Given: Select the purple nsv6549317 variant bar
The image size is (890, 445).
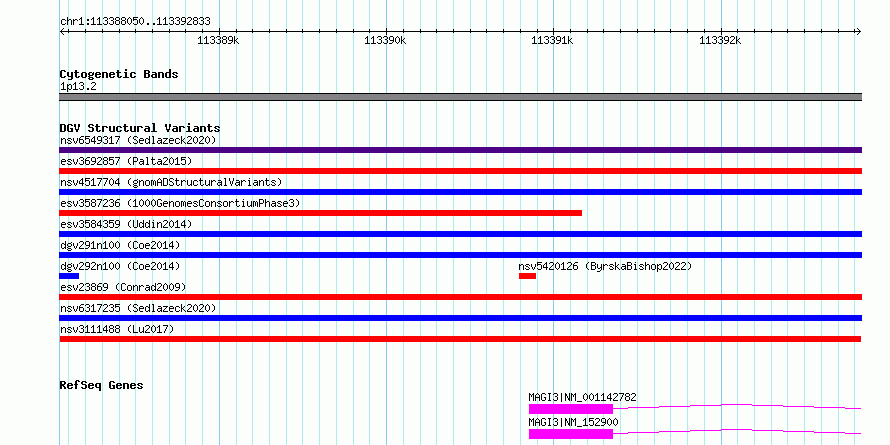Looking at the screenshot, I should pyautogui.click(x=460, y=150).
